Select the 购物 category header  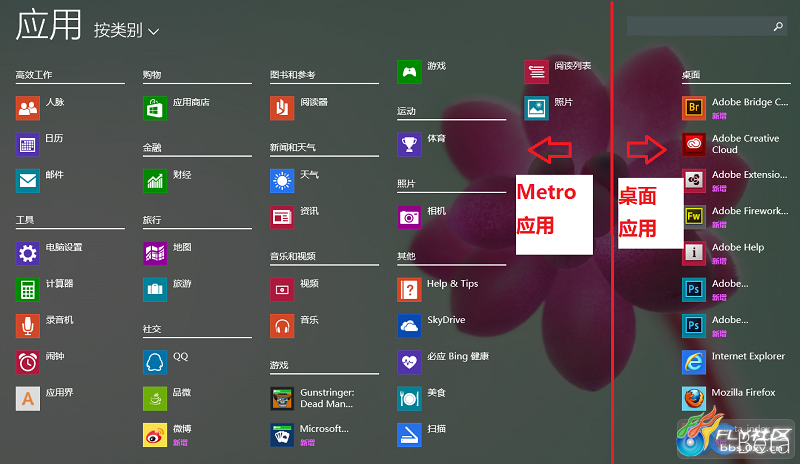click(152, 75)
